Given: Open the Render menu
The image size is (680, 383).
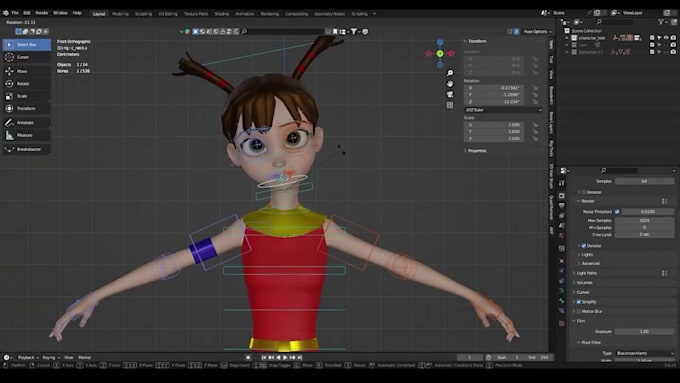Looking at the screenshot, I should 42,13.
